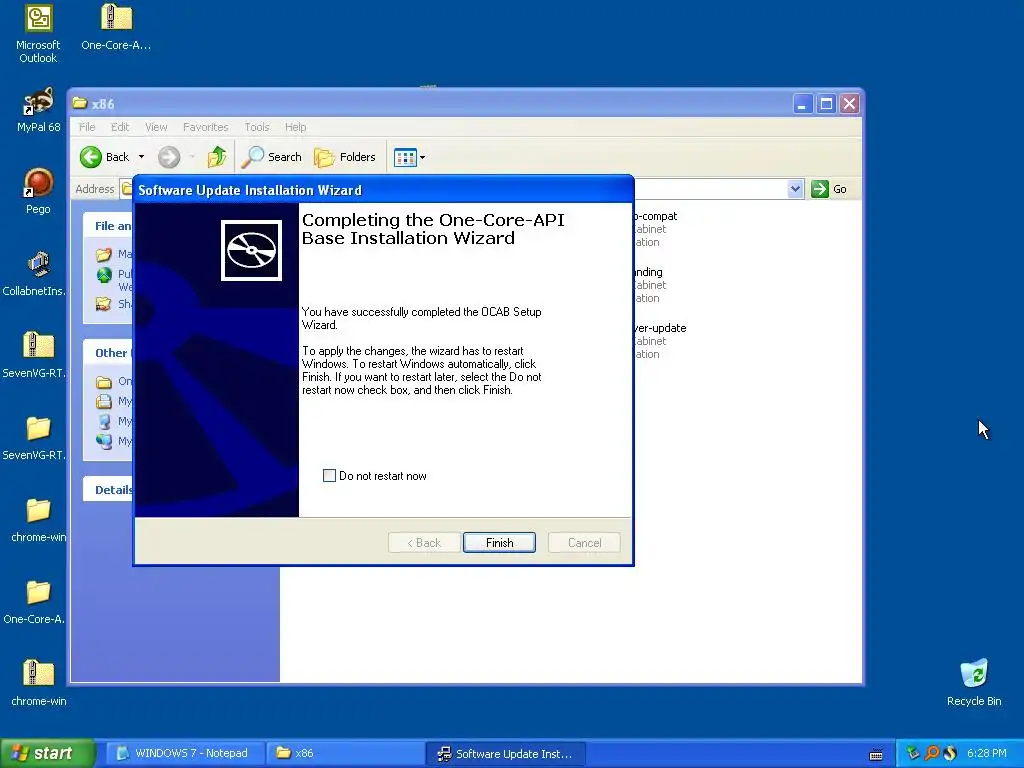The height and width of the screenshot is (768, 1024).
Task: Select the chrome-win folder icon
Action: coord(39,519)
